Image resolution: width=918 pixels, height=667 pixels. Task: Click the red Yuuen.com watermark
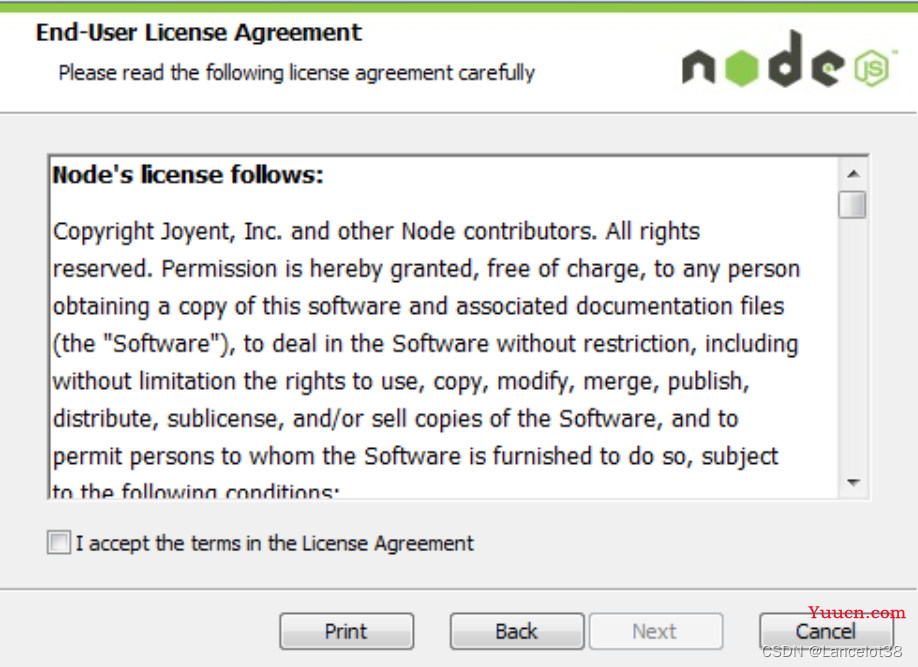point(857,613)
